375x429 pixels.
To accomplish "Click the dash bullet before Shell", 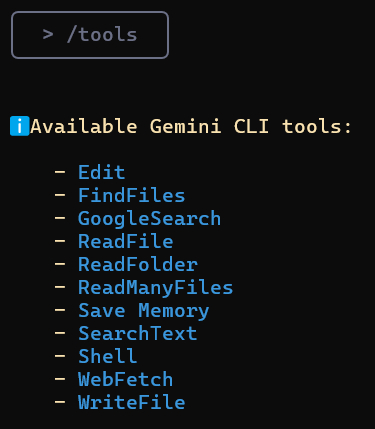I will 60,356.
